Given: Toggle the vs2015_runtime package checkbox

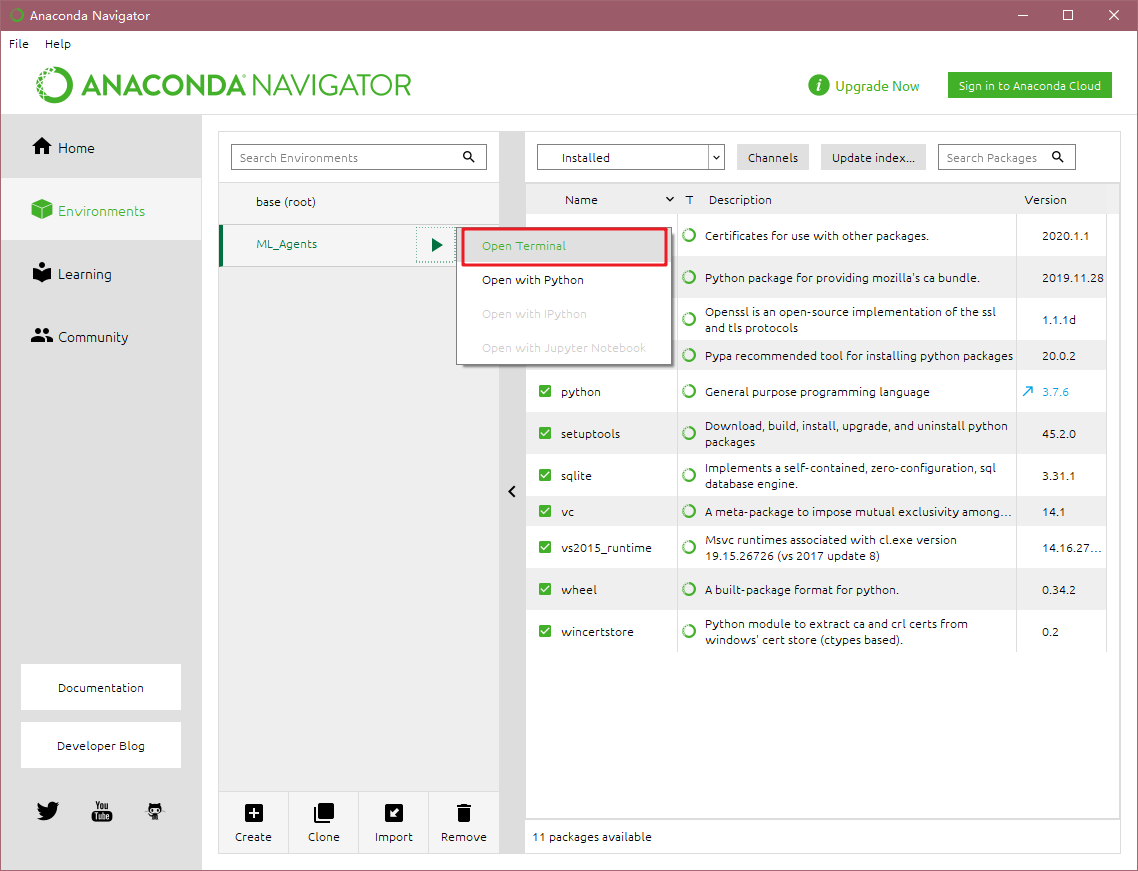Looking at the screenshot, I should (545, 547).
